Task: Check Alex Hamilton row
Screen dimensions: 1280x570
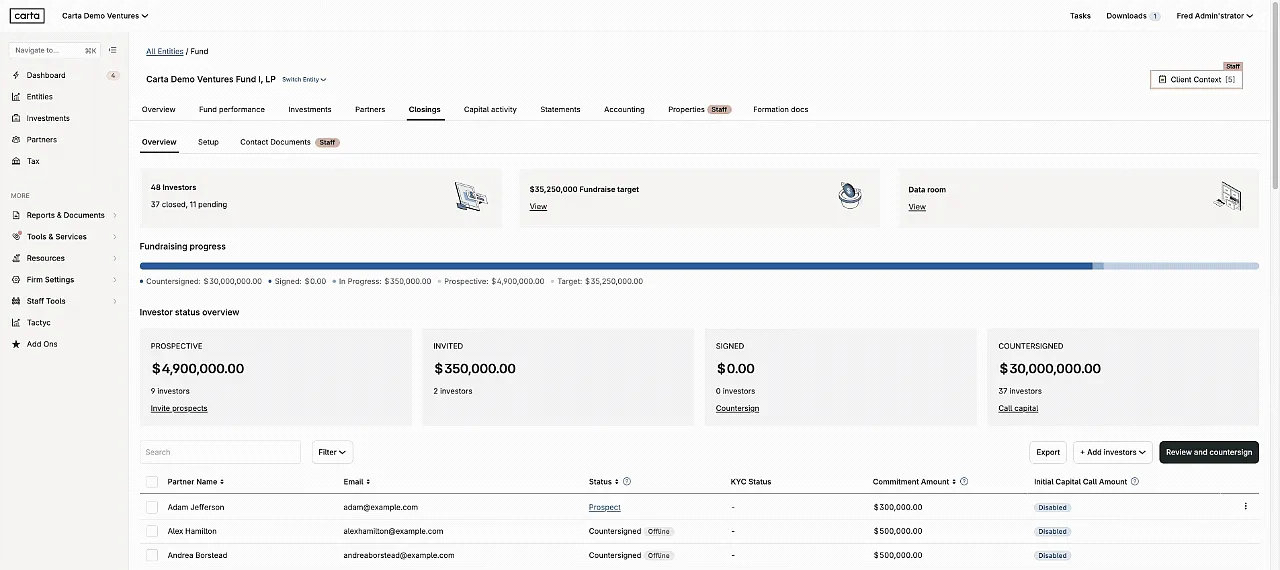Action: pos(152,531)
